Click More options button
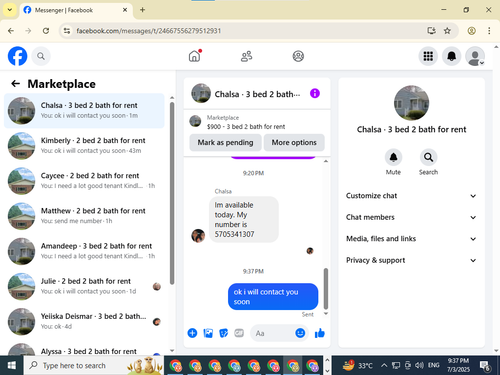The width and height of the screenshot is (500, 375). (294, 142)
